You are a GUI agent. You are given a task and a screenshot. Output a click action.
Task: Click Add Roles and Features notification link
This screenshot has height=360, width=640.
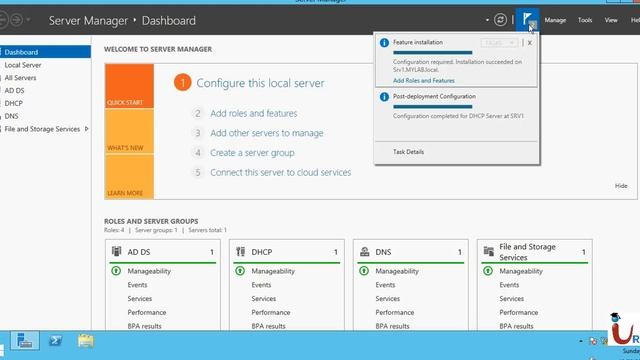(424, 80)
